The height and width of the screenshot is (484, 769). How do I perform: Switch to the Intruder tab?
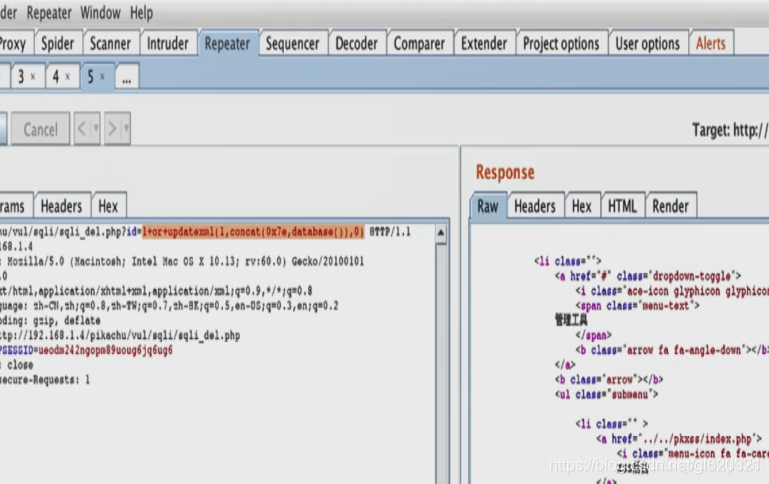point(168,44)
